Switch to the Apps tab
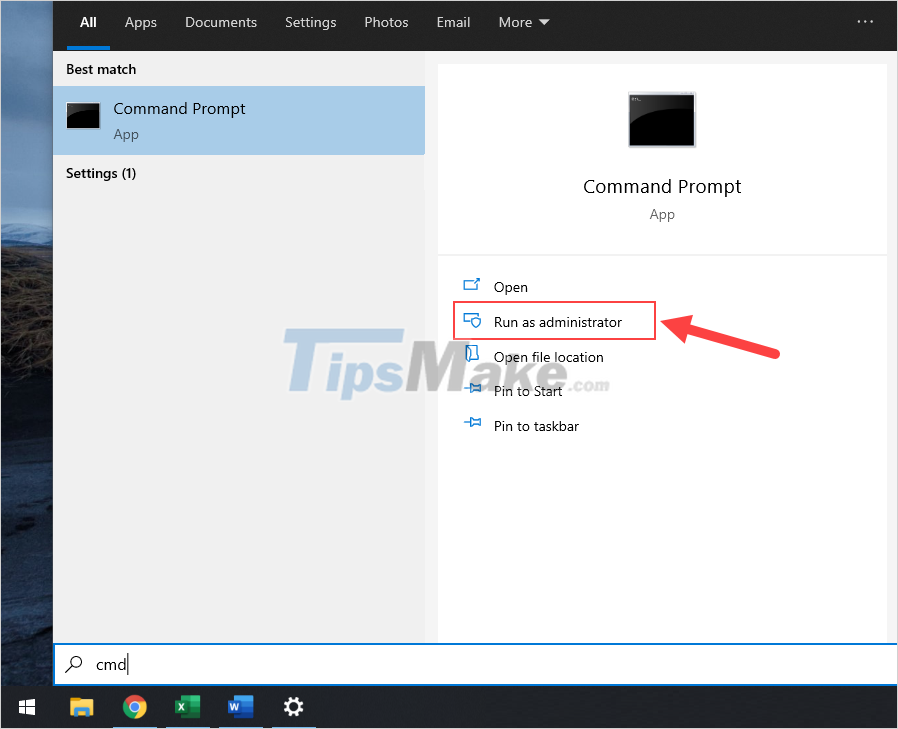 [140, 22]
